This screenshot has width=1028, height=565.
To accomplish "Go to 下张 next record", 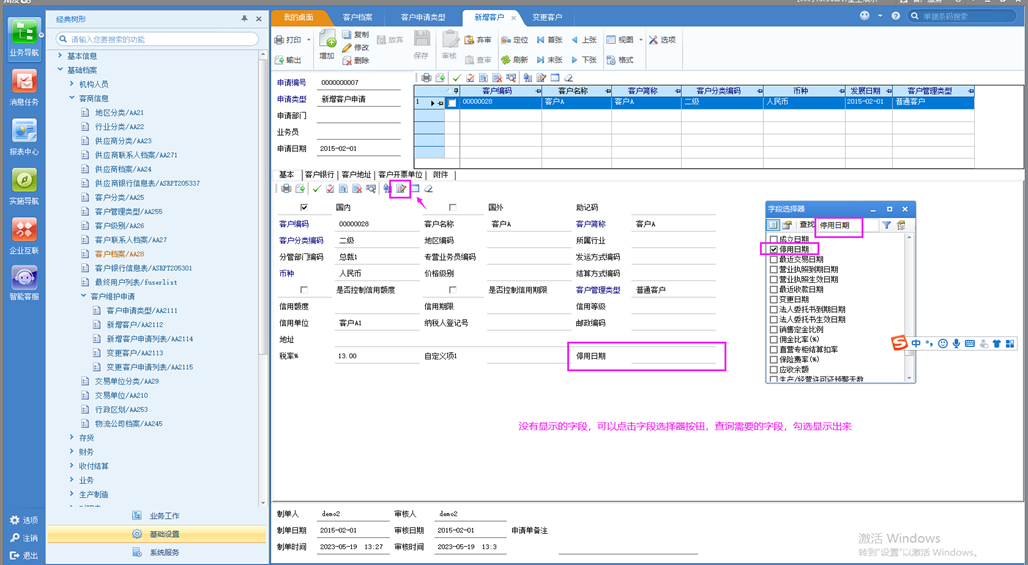I will (x=584, y=60).
